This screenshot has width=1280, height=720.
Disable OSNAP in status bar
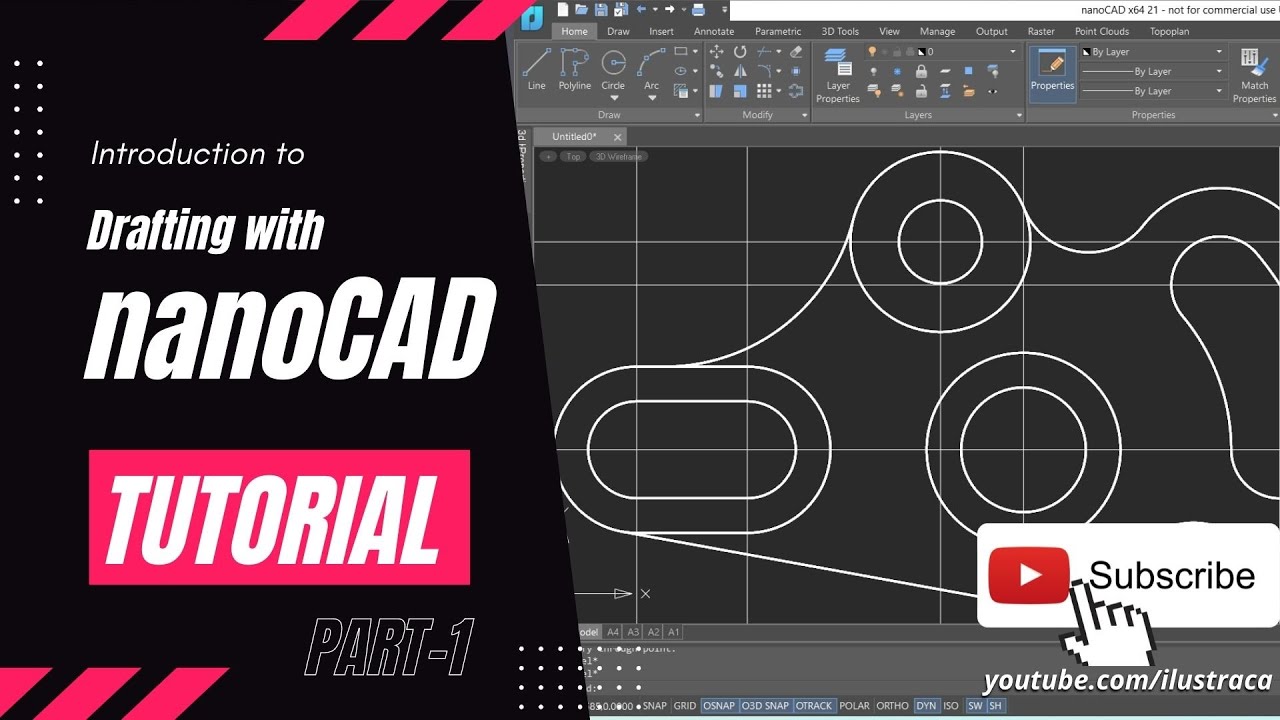[718, 706]
